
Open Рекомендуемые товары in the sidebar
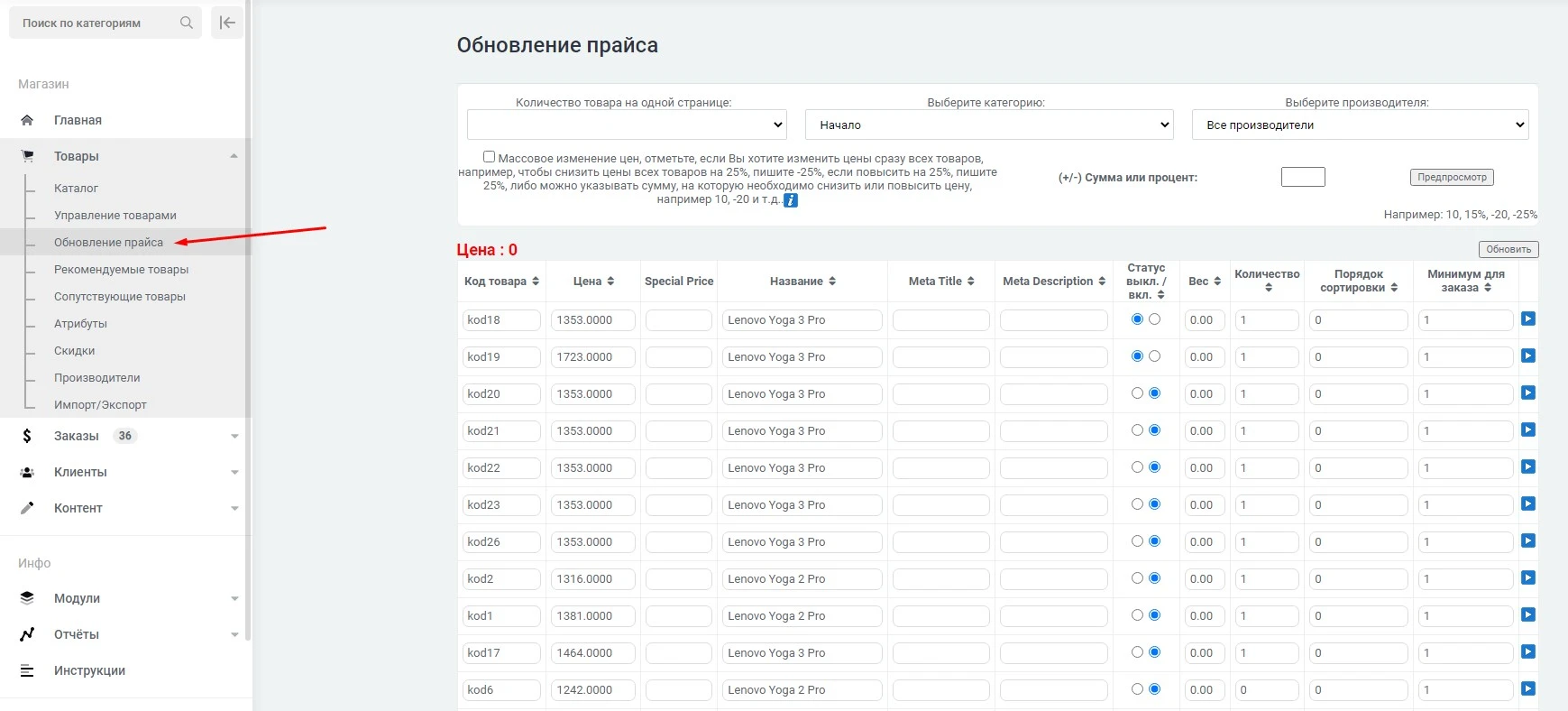pos(122,269)
